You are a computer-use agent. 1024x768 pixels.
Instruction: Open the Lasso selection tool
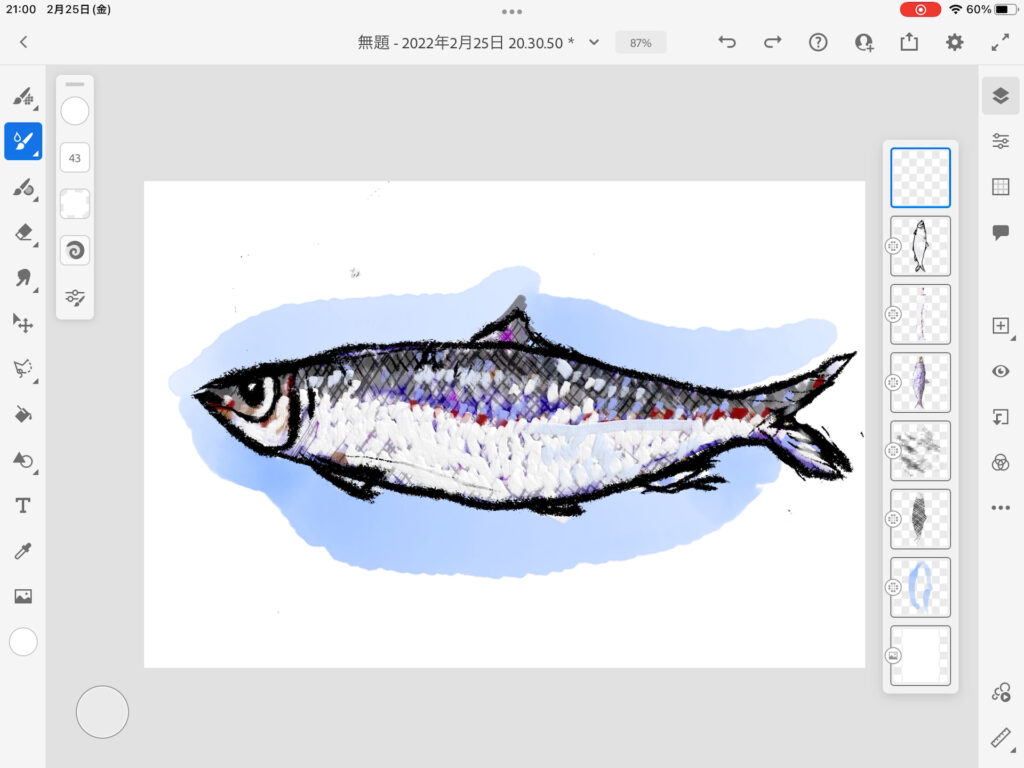coord(22,369)
